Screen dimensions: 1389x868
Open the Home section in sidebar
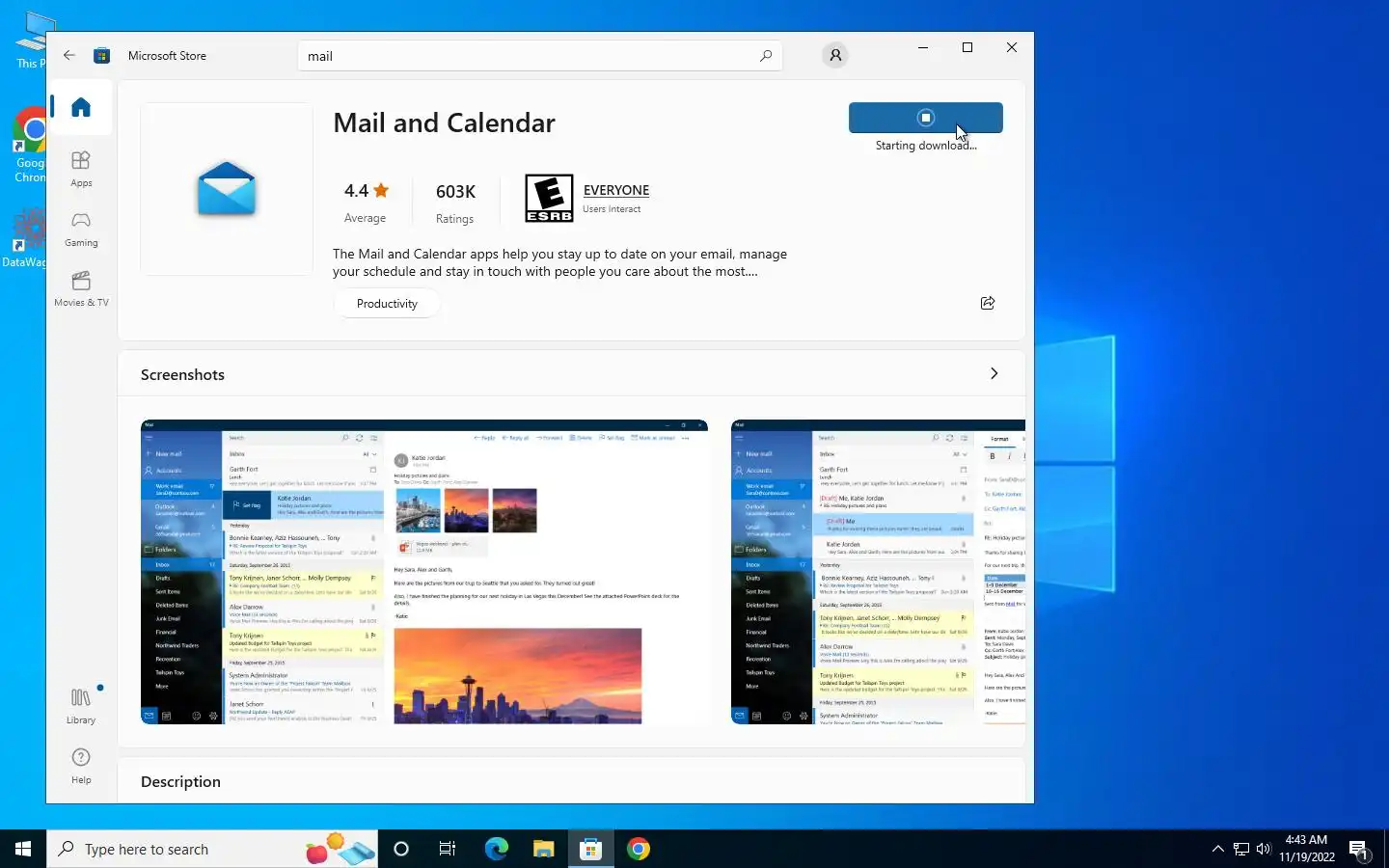pyautogui.click(x=81, y=107)
